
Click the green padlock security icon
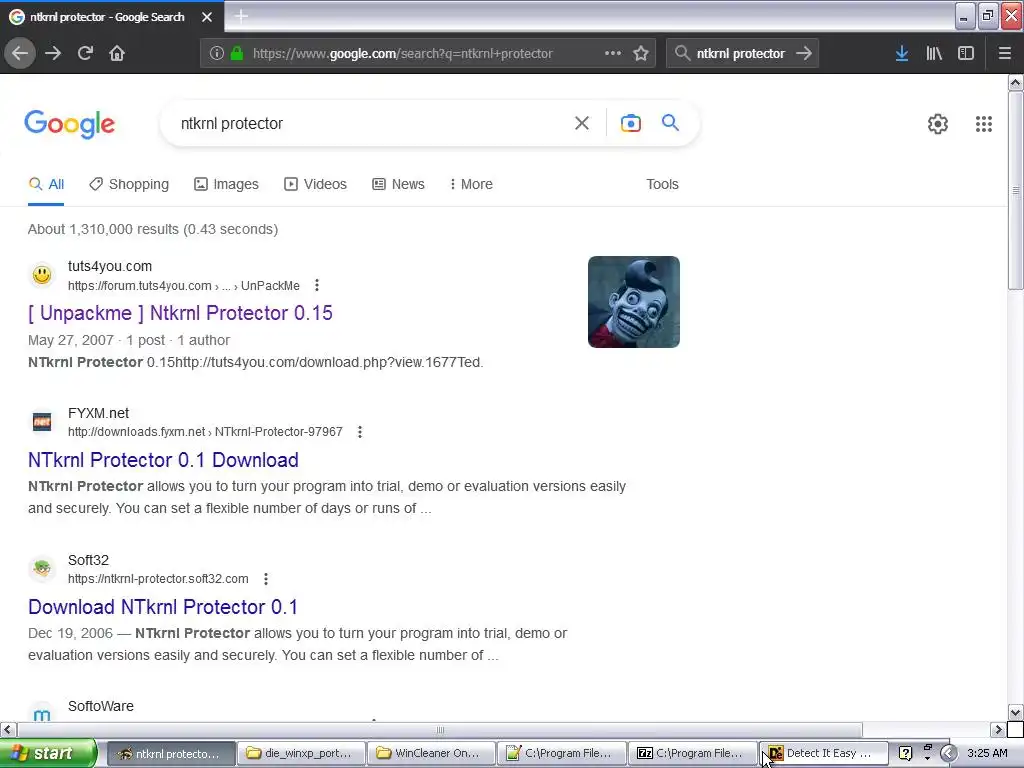pyautogui.click(x=237, y=54)
